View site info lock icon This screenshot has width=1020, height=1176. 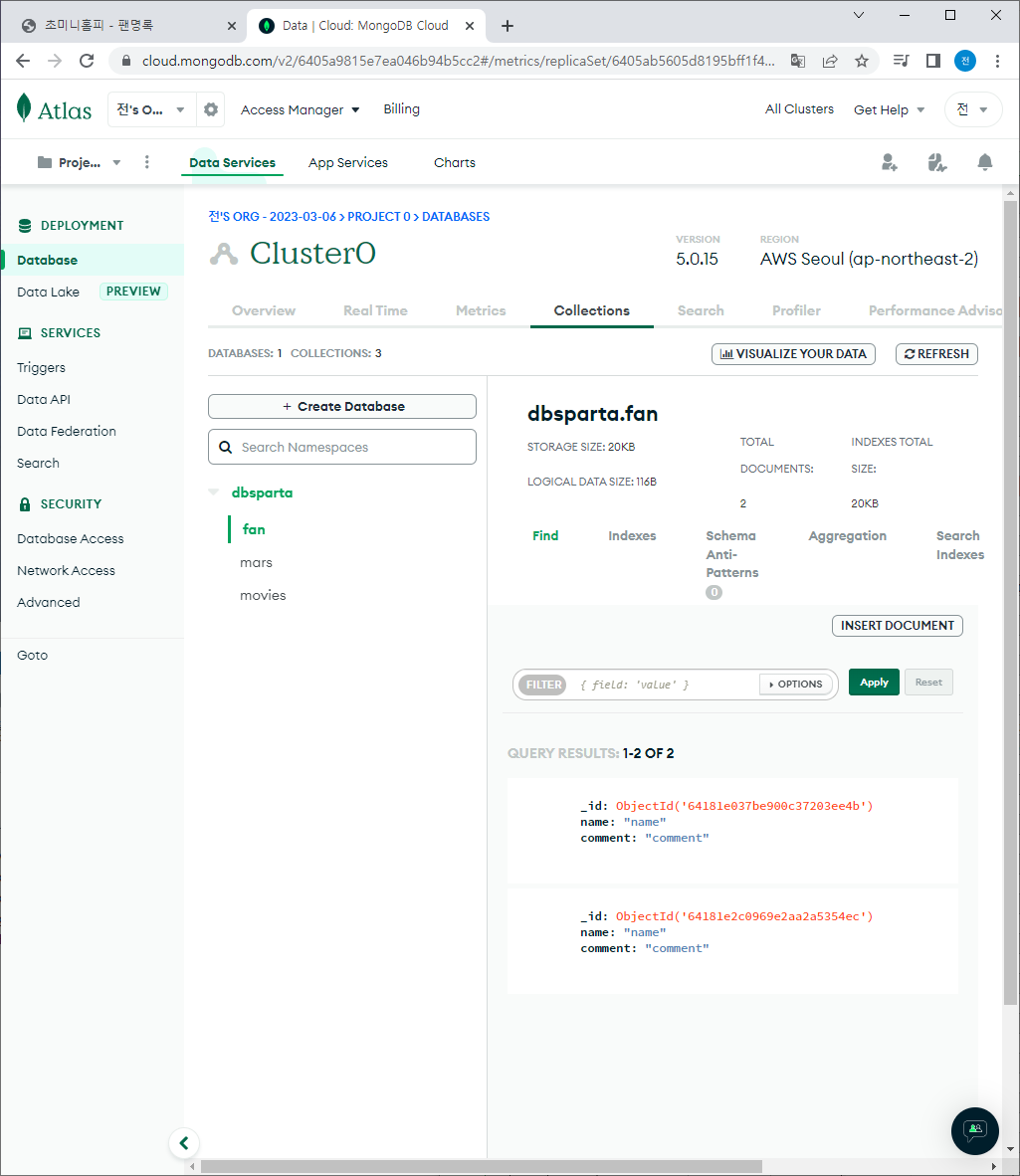pyautogui.click(x=126, y=61)
